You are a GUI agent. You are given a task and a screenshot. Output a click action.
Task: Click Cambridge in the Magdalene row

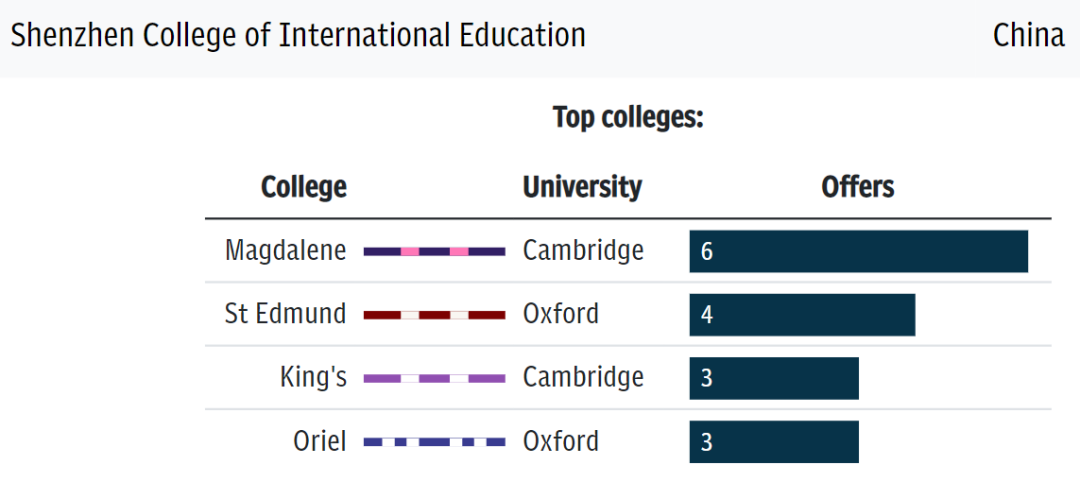point(583,250)
